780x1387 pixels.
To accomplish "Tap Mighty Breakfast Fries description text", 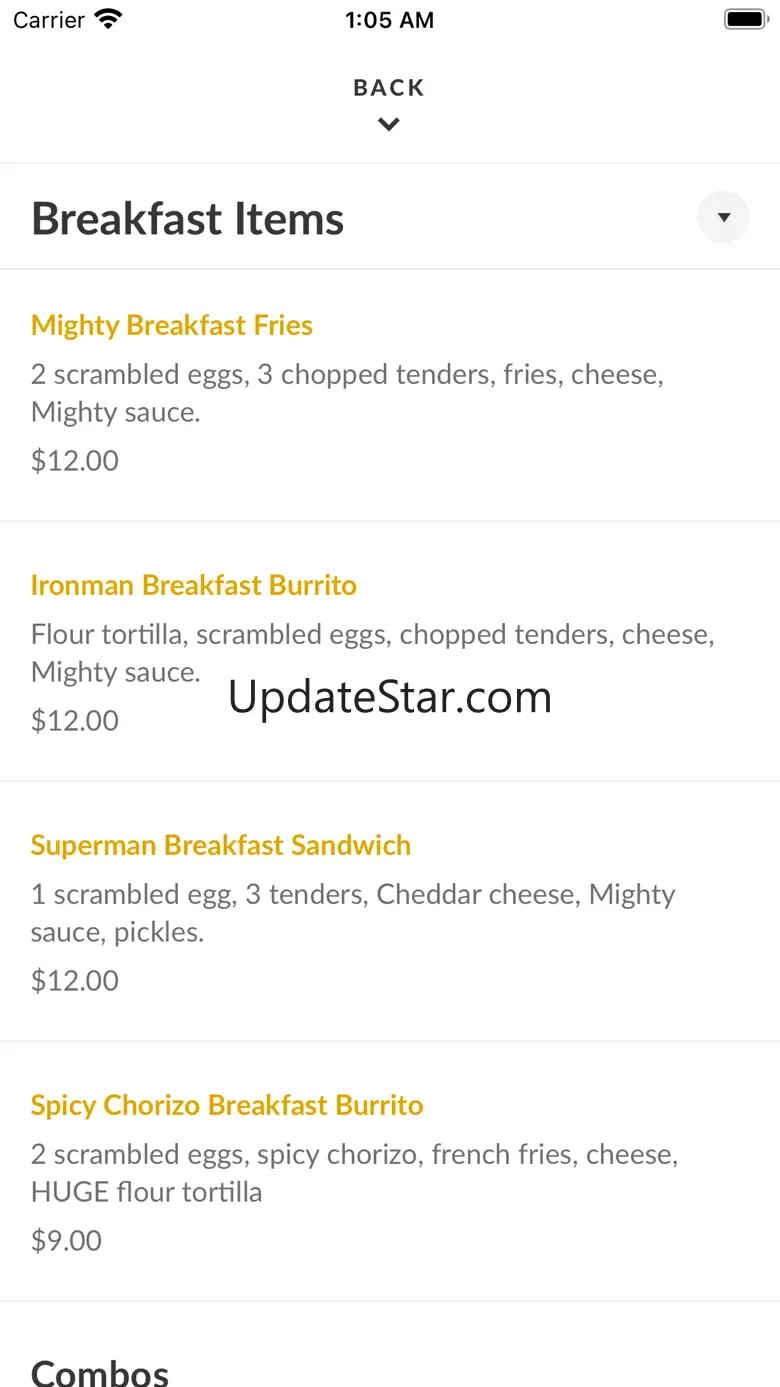I will click(347, 393).
